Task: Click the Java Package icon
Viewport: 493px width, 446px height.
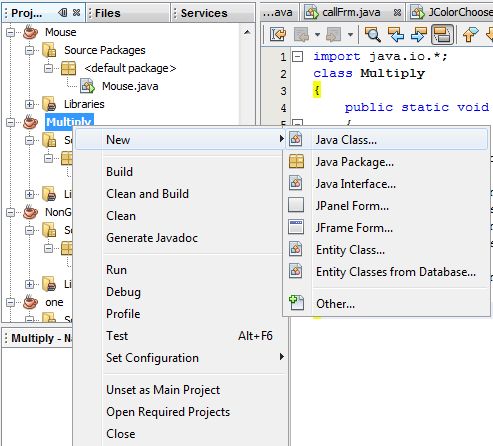Action: coord(296,161)
